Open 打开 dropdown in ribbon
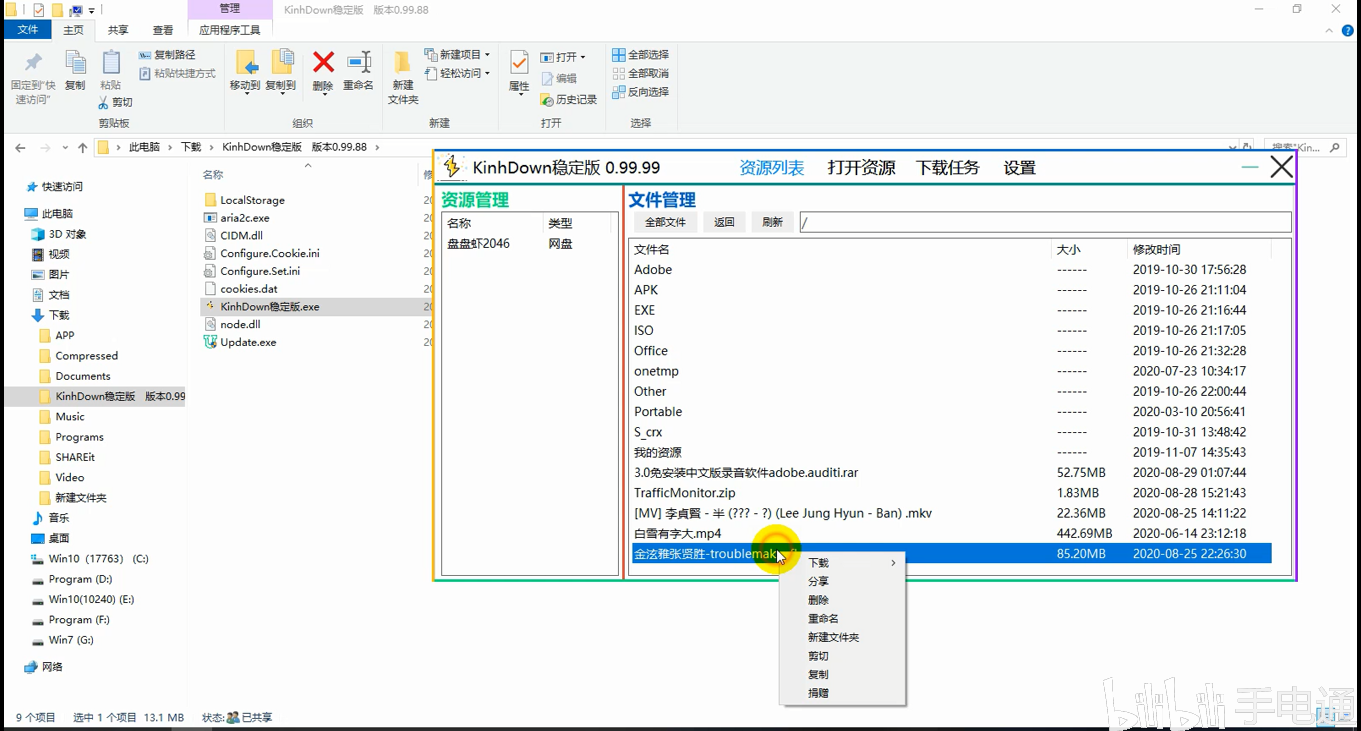 pyautogui.click(x=563, y=57)
